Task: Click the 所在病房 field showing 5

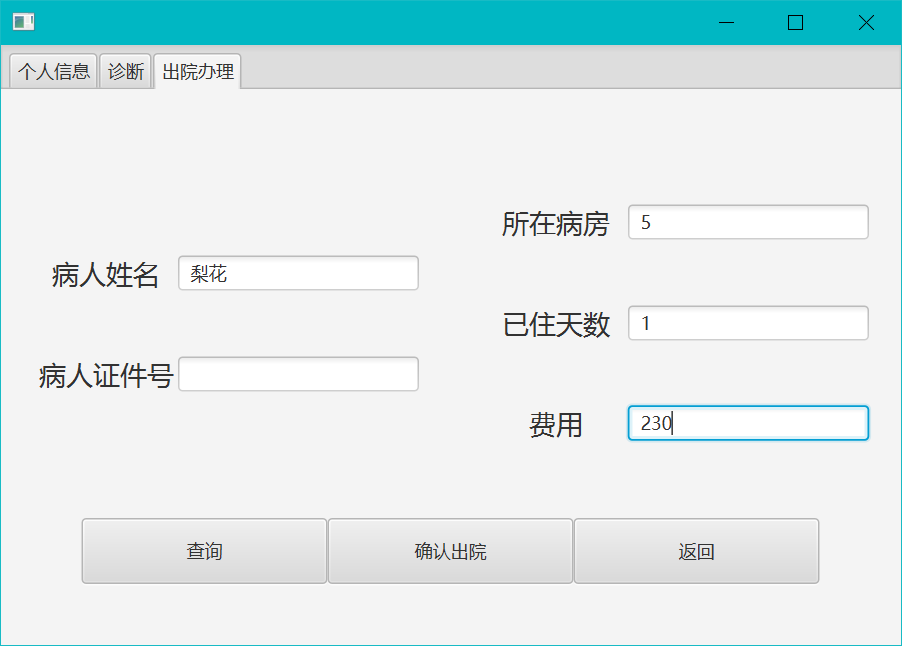Action: point(748,222)
